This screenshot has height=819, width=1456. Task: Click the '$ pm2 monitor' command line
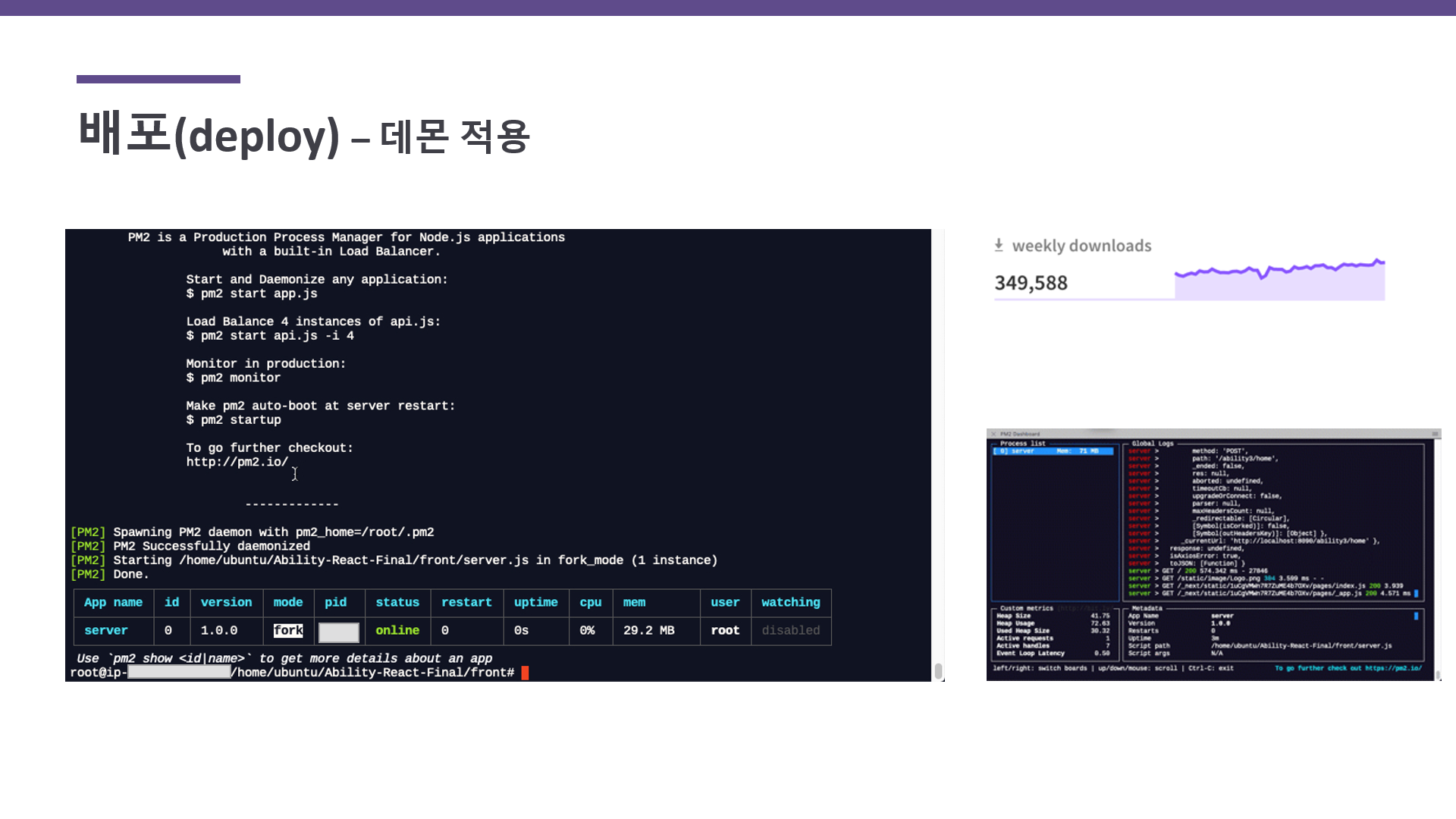click(234, 378)
